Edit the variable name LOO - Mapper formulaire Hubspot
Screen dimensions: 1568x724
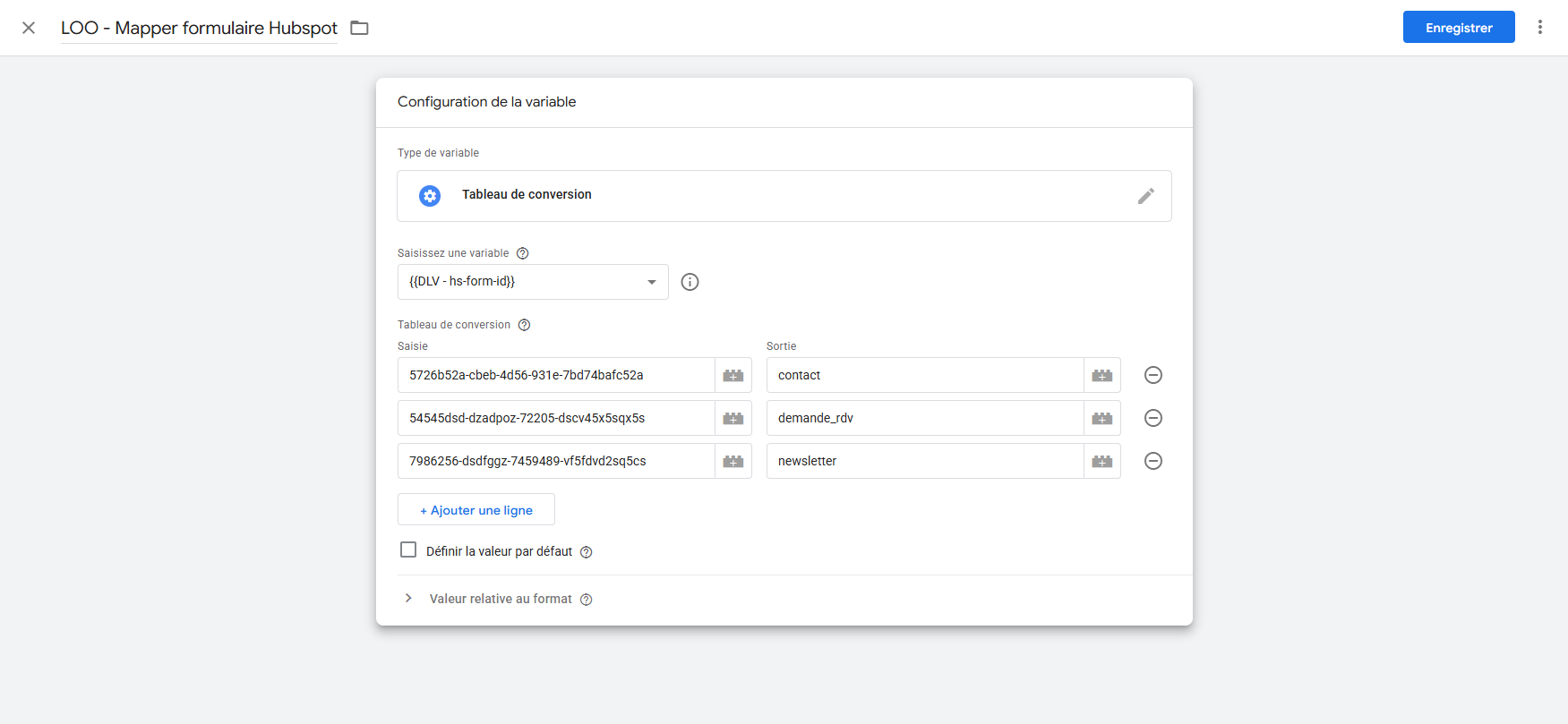[x=199, y=28]
